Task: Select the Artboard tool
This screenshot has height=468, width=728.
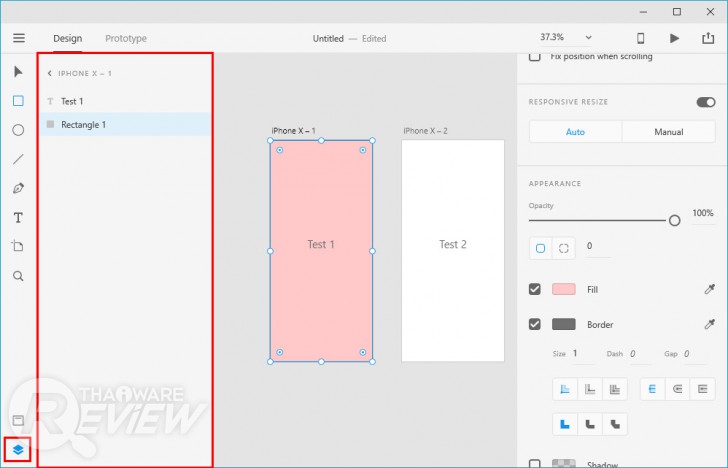Action: pyautogui.click(x=18, y=246)
